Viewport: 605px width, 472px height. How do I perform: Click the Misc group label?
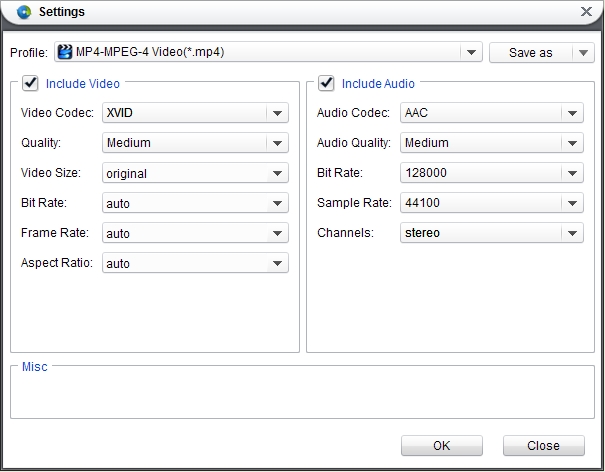[35, 367]
